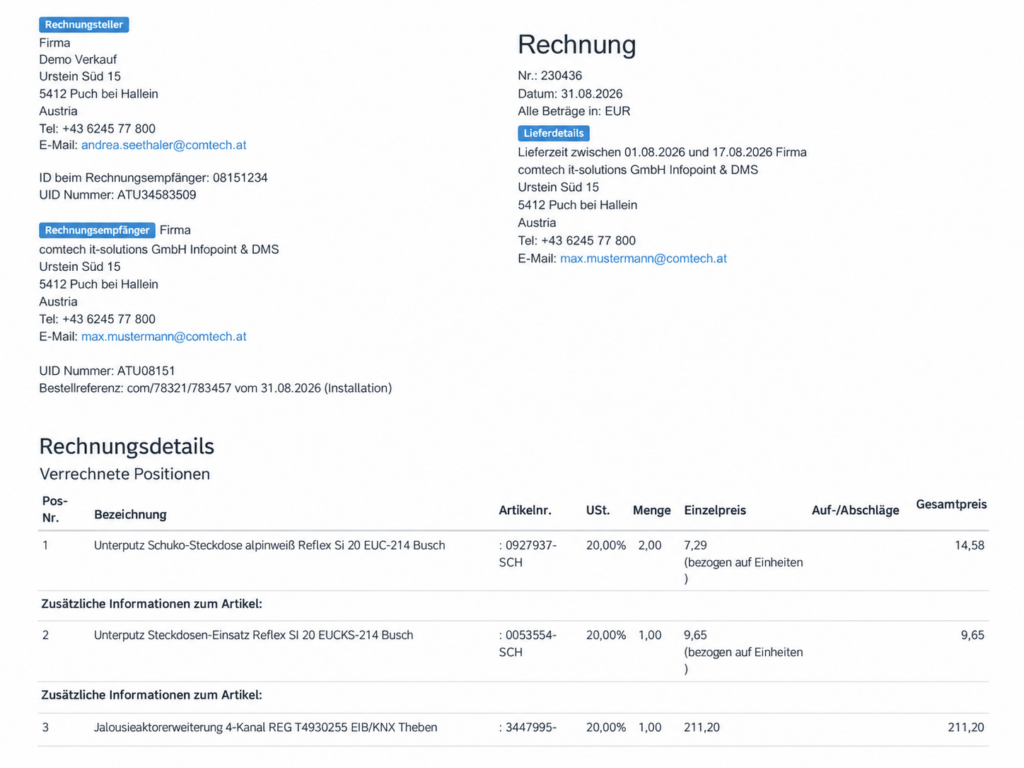Click the UID Nummer ATU34583509 text

[x=118, y=195]
